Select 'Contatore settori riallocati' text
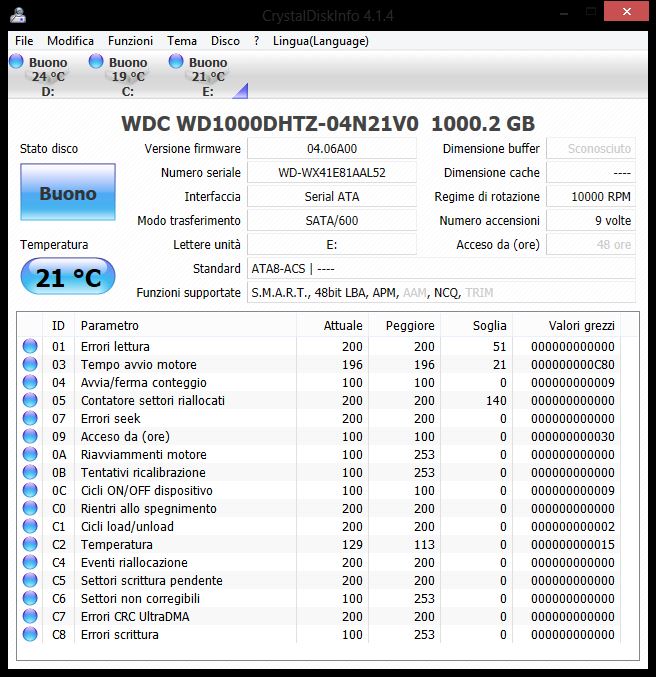The height and width of the screenshot is (677, 656). [x=153, y=400]
